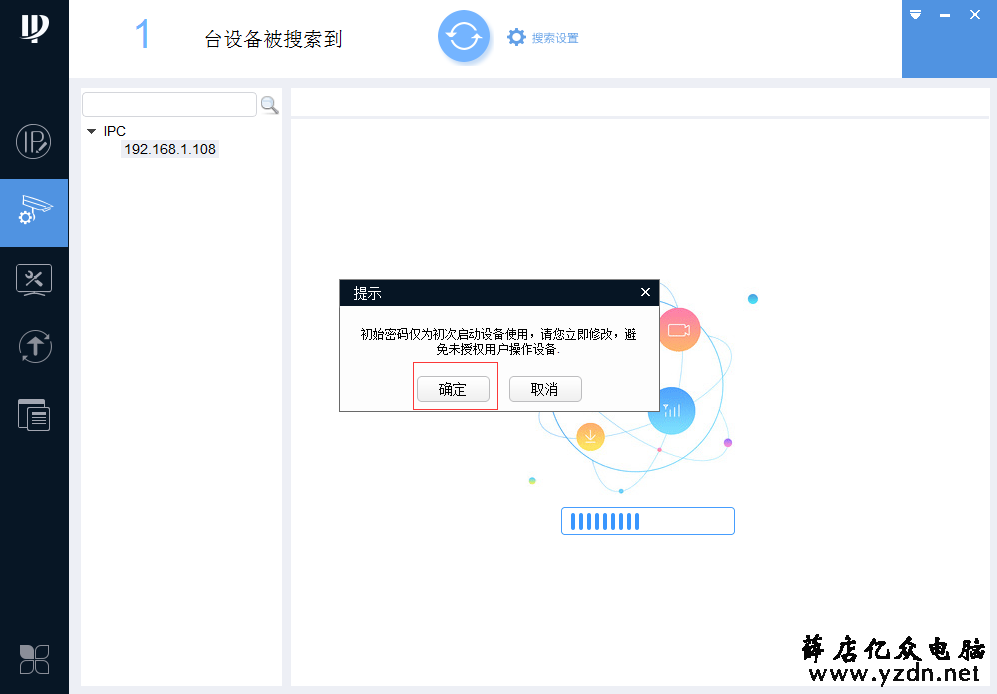
Task: Select the modify IP sidebar icon
Action: [34, 141]
